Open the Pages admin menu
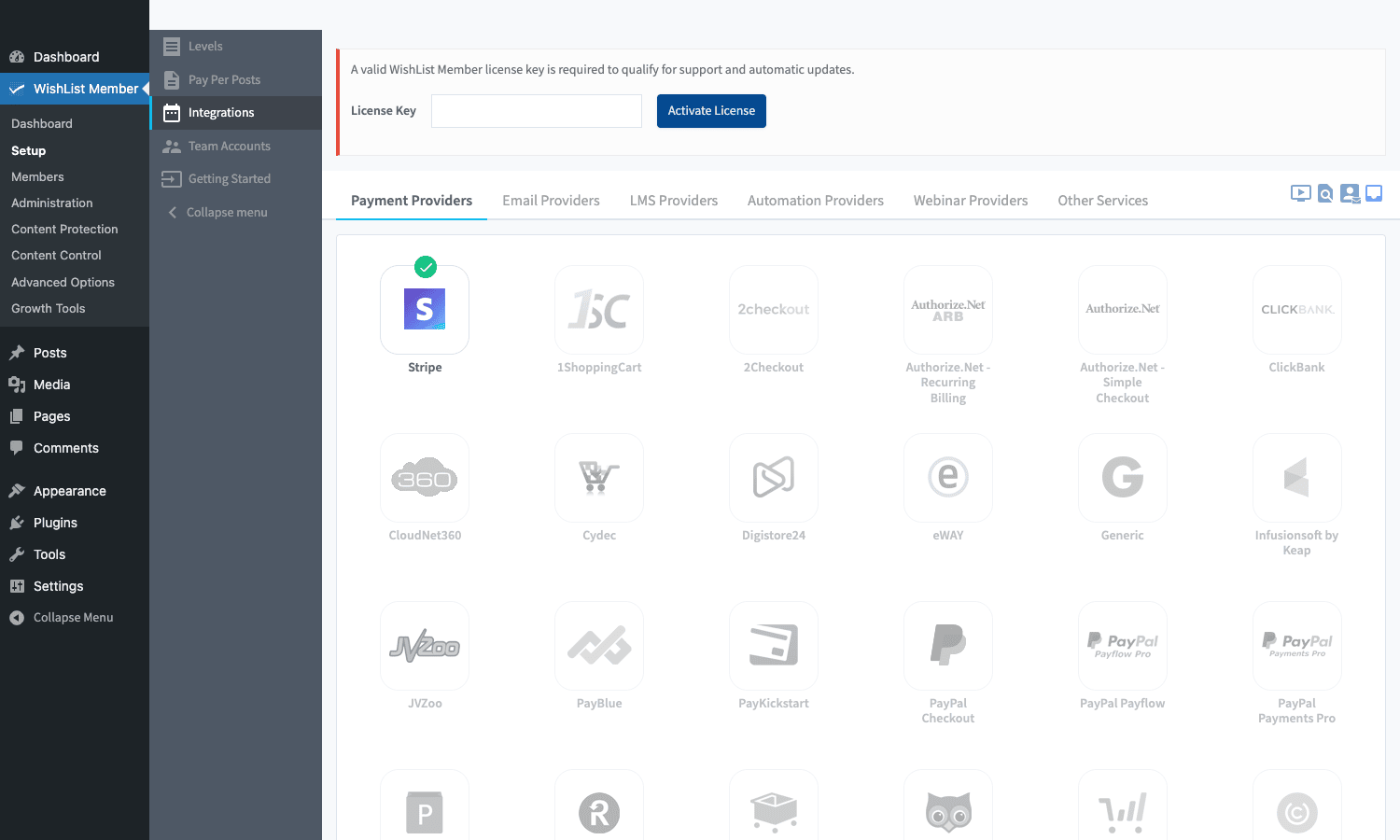 pos(75,416)
